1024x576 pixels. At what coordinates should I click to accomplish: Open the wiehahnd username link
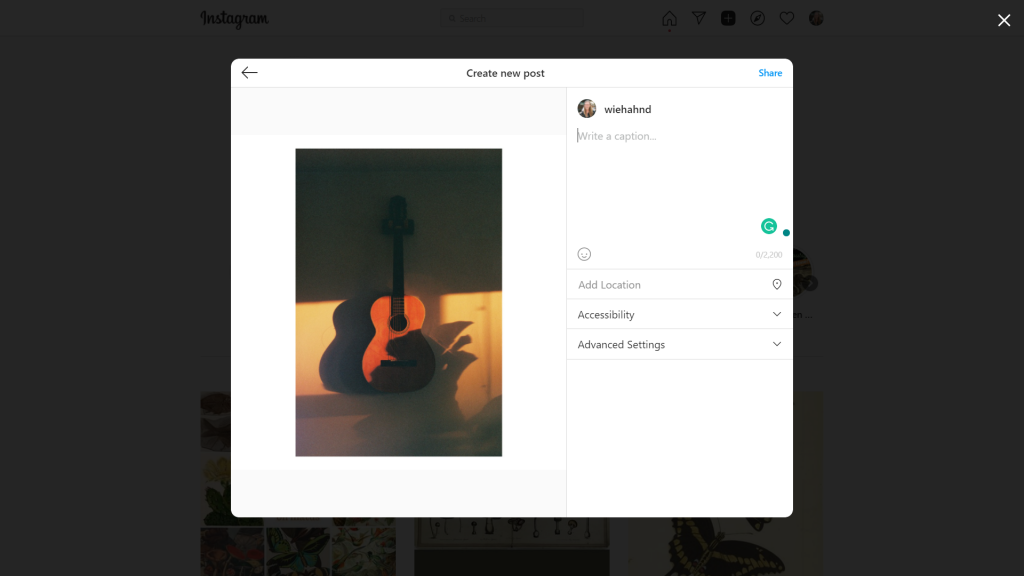coord(627,110)
